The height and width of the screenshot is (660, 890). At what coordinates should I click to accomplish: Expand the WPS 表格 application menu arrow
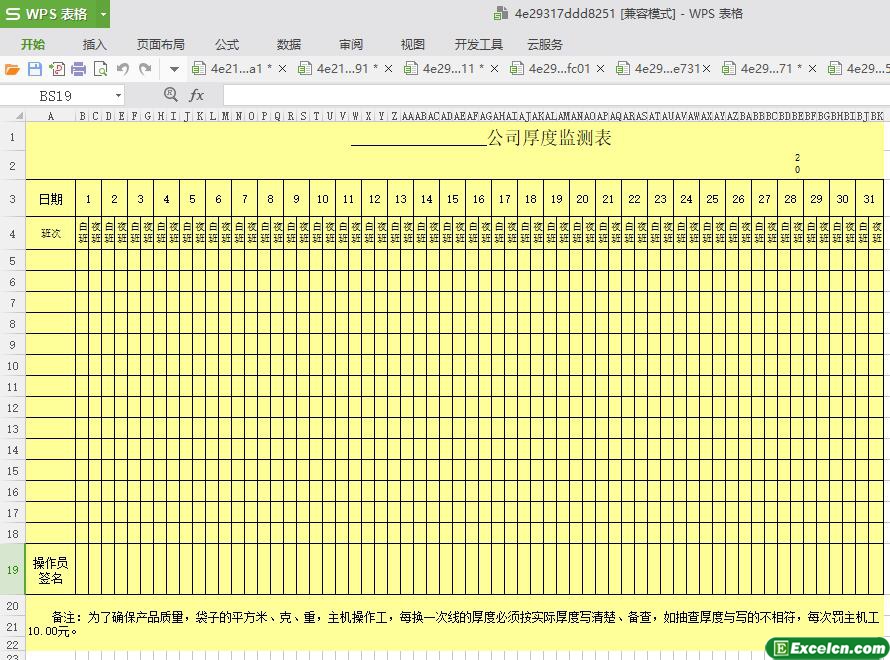point(103,14)
